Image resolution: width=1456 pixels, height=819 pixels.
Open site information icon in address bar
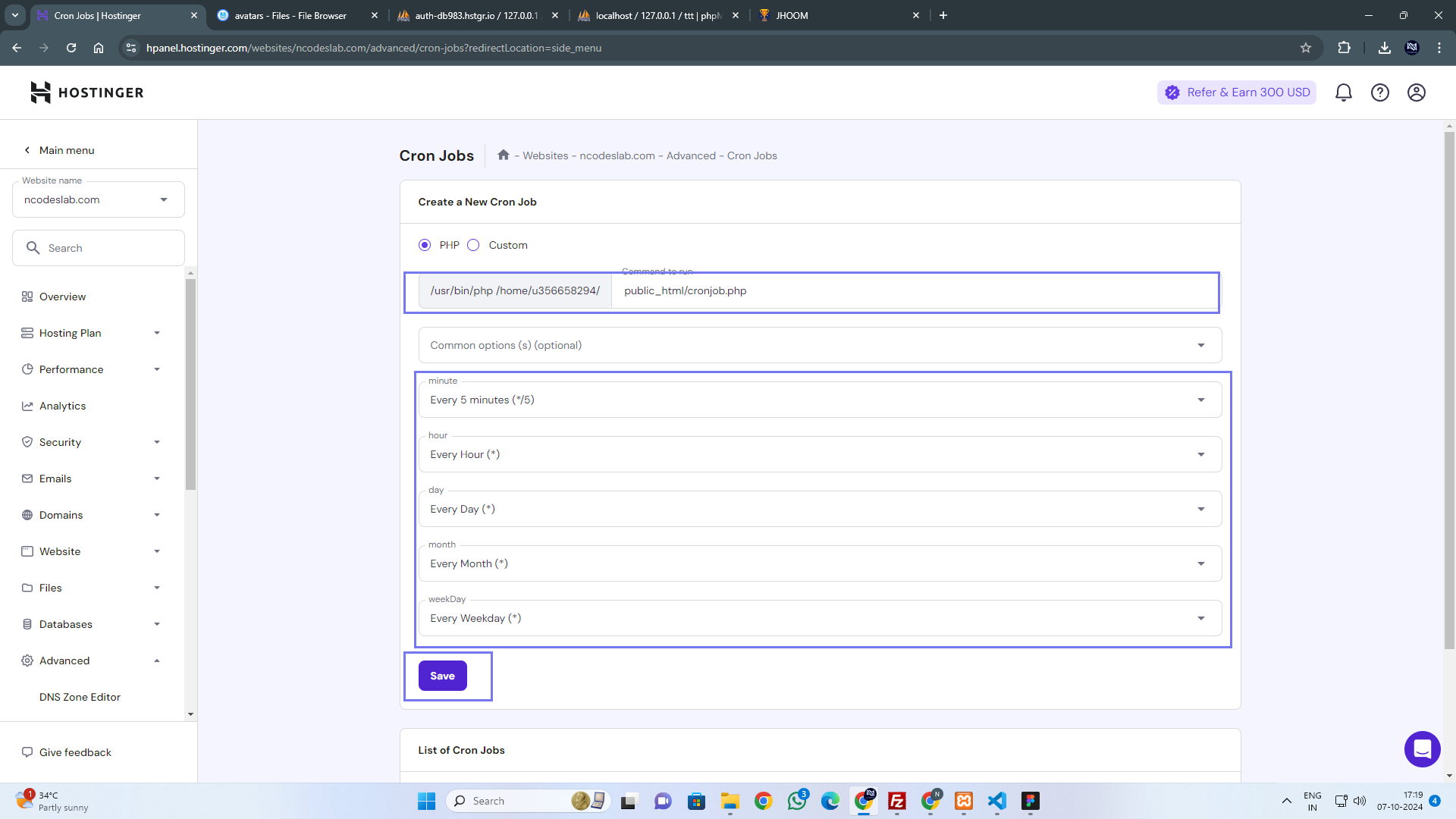(x=130, y=48)
